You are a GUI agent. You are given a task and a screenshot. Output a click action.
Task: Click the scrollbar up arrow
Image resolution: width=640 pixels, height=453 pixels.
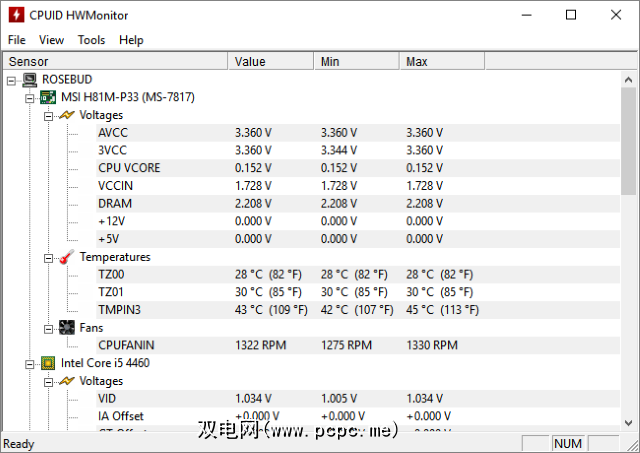point(629,80)
